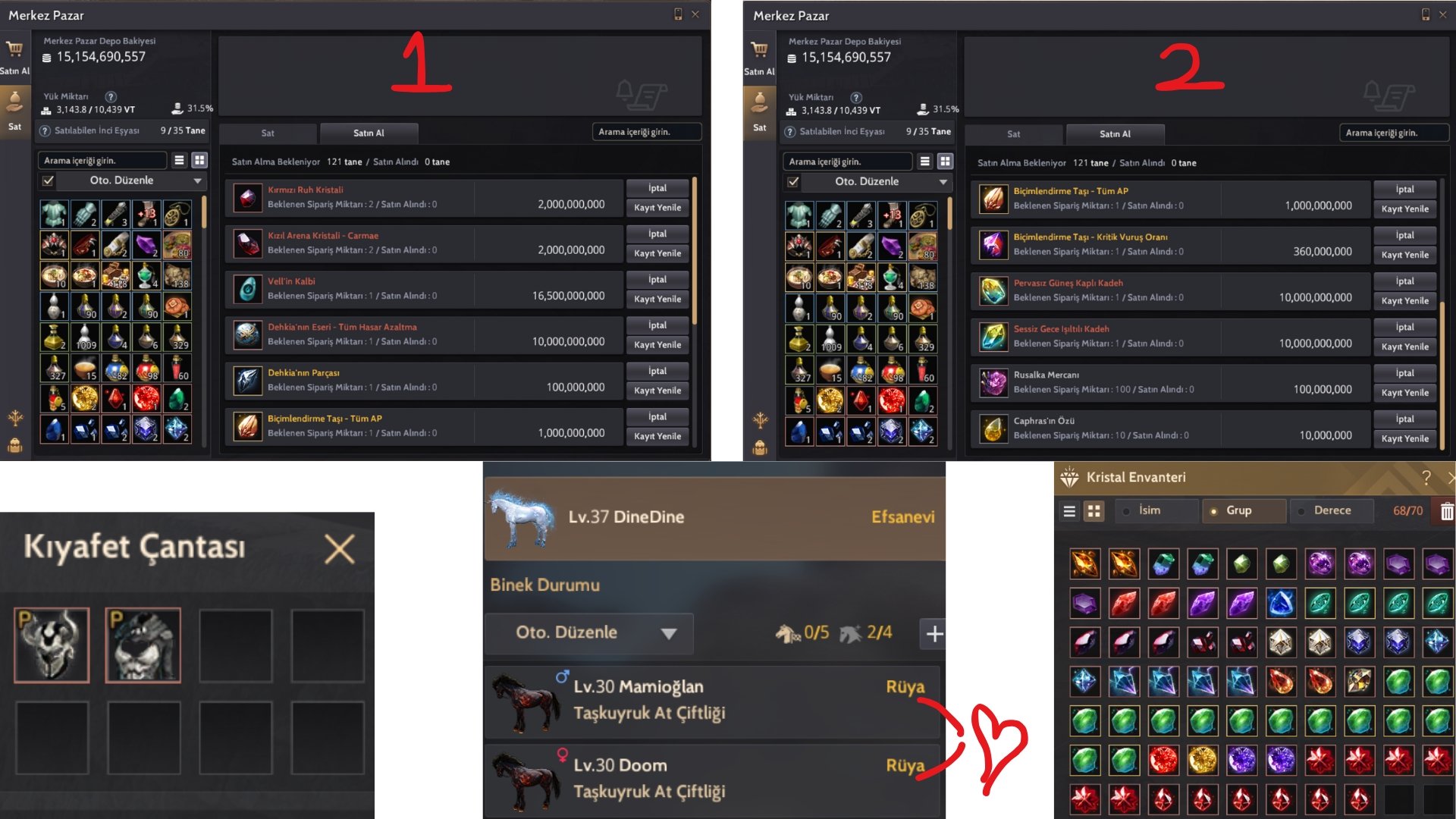This screenshot has width=1456, height=819.
Task: Click İptal for Vell'in Kalbi order
Action: click(657, 280)
